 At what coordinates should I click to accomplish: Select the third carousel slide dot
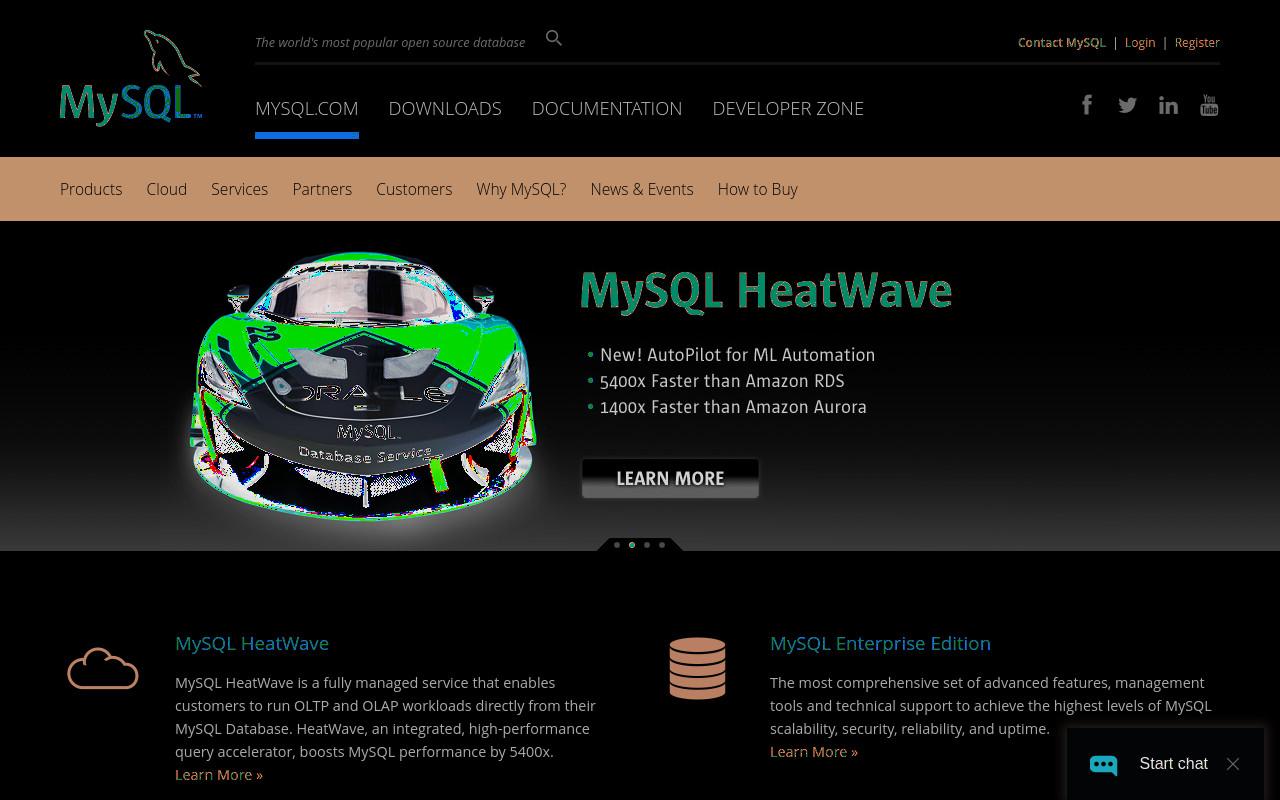pyautogui.click(x=647, y=545)
